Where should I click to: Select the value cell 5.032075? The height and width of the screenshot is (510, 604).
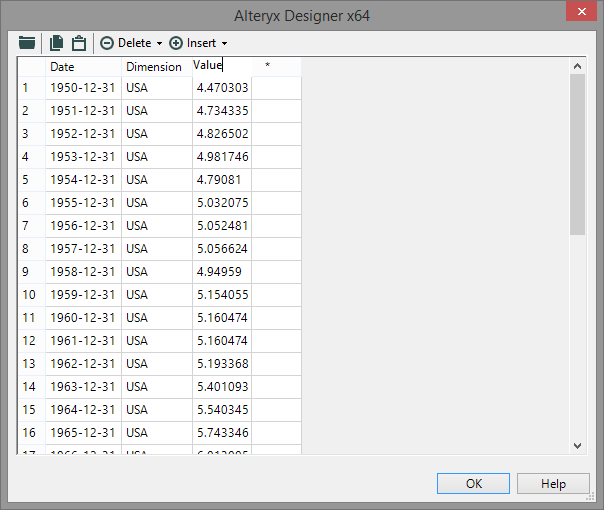(x=222, y=203)
